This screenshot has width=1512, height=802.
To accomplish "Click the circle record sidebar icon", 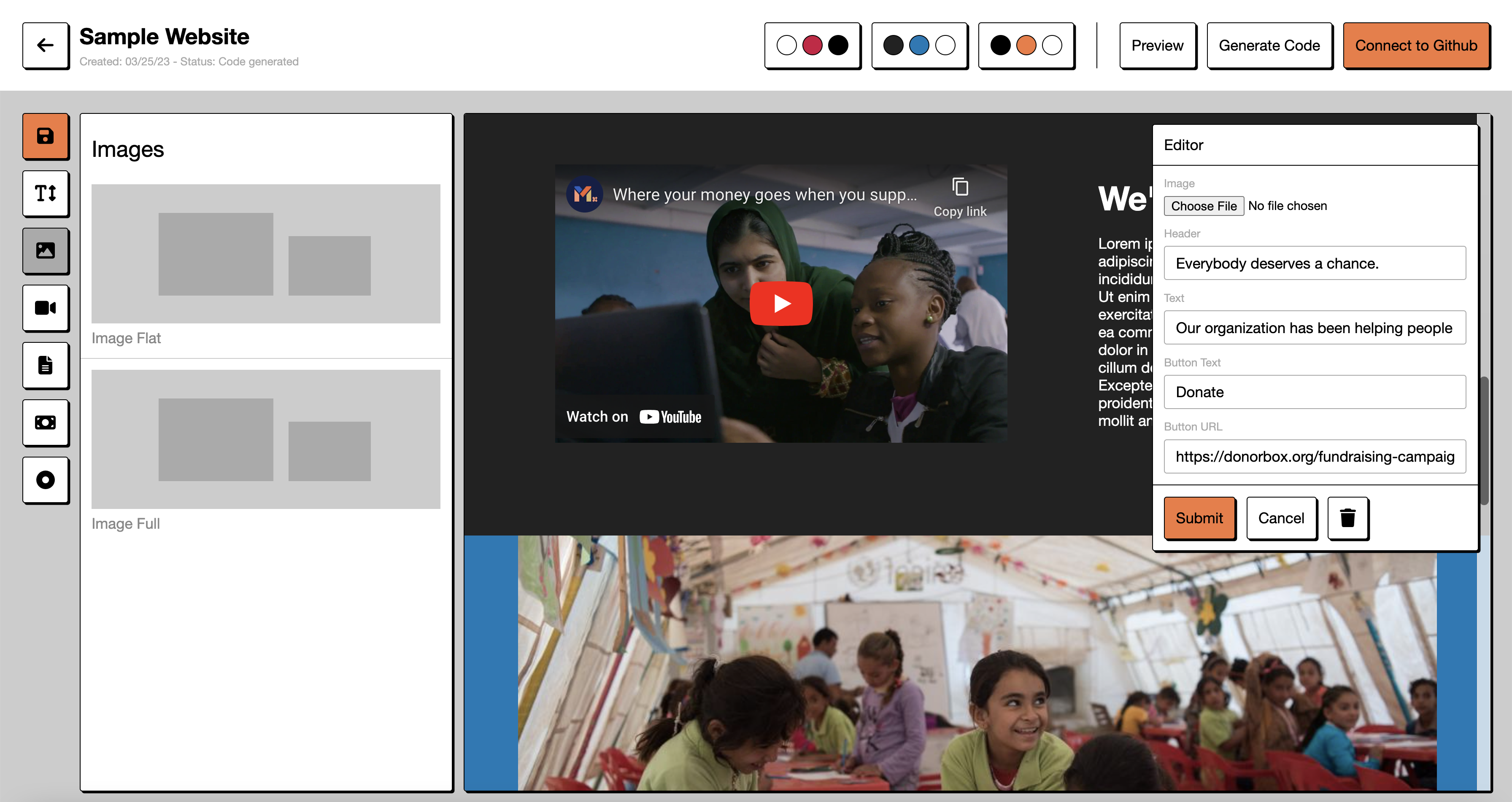I will tap(45, 479).
